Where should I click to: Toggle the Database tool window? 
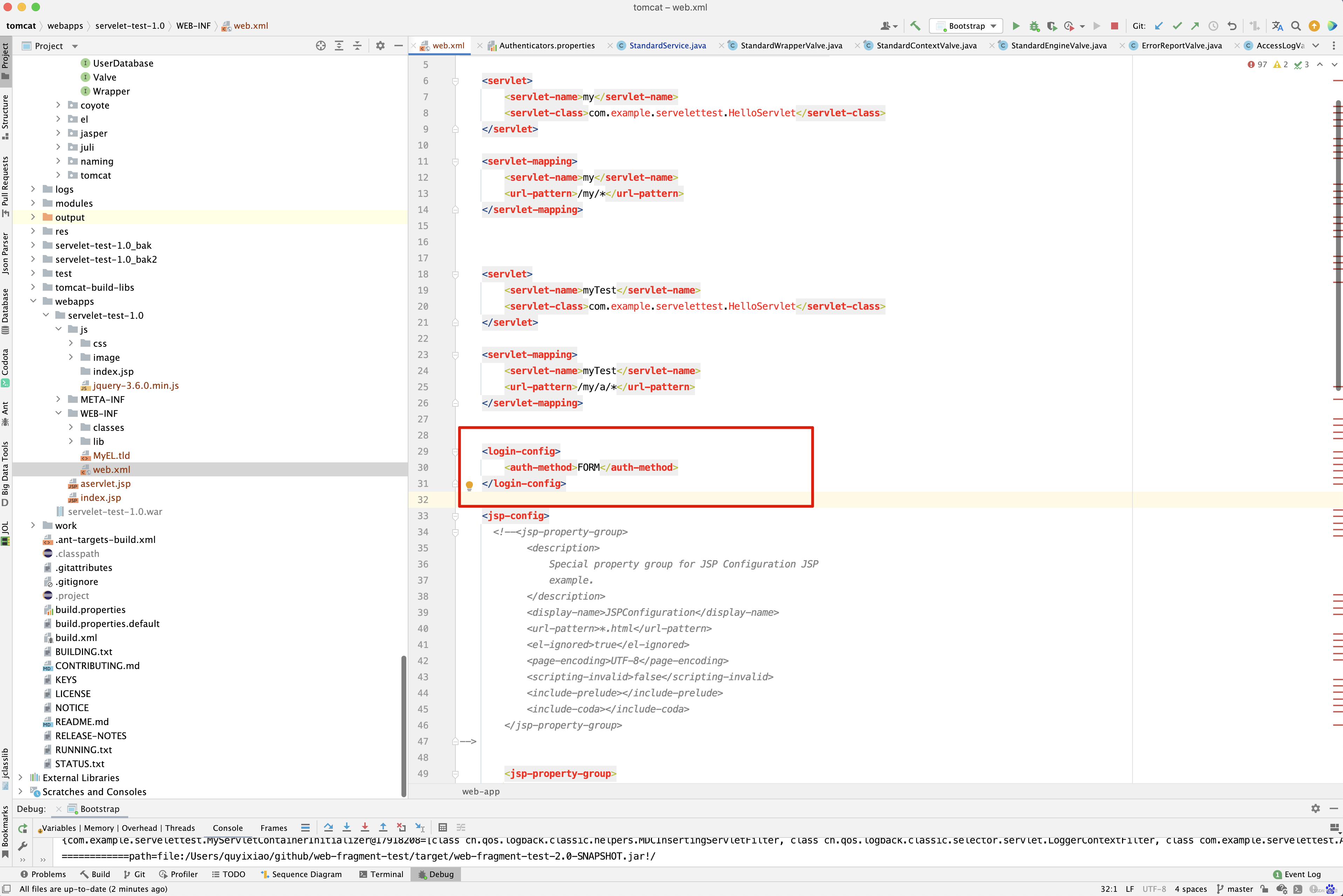5,311
